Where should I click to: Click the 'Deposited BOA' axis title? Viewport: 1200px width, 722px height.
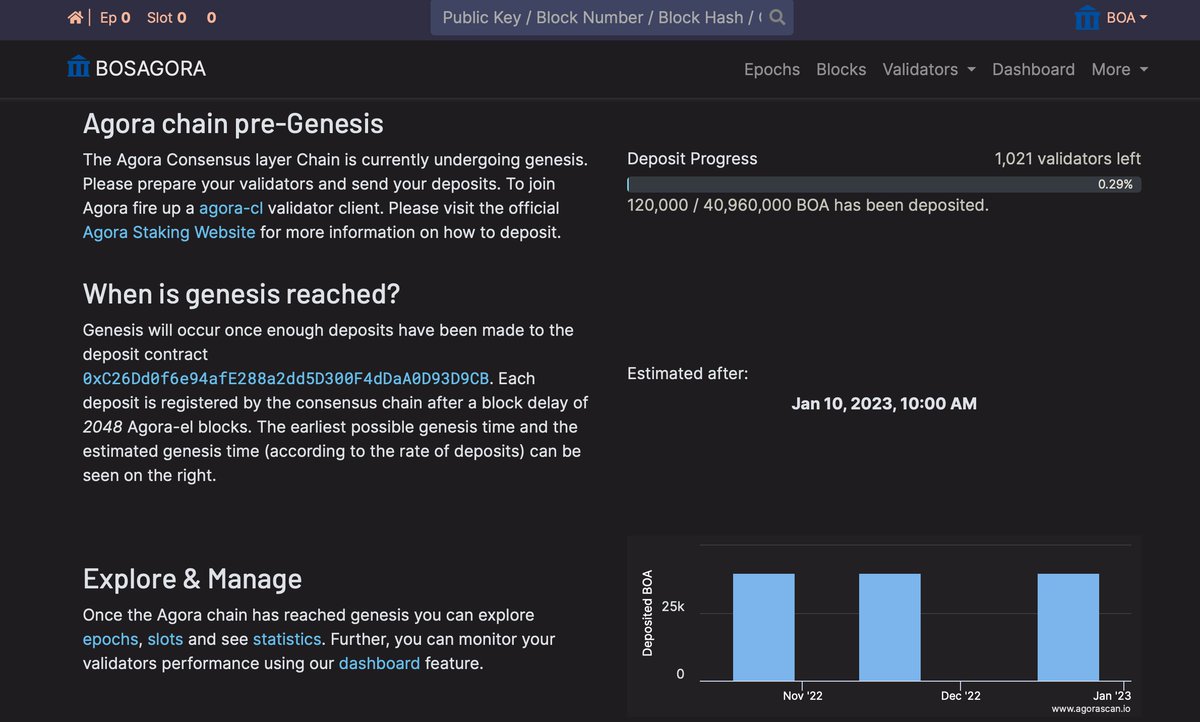pyautogui.click(x=647, y=613)
